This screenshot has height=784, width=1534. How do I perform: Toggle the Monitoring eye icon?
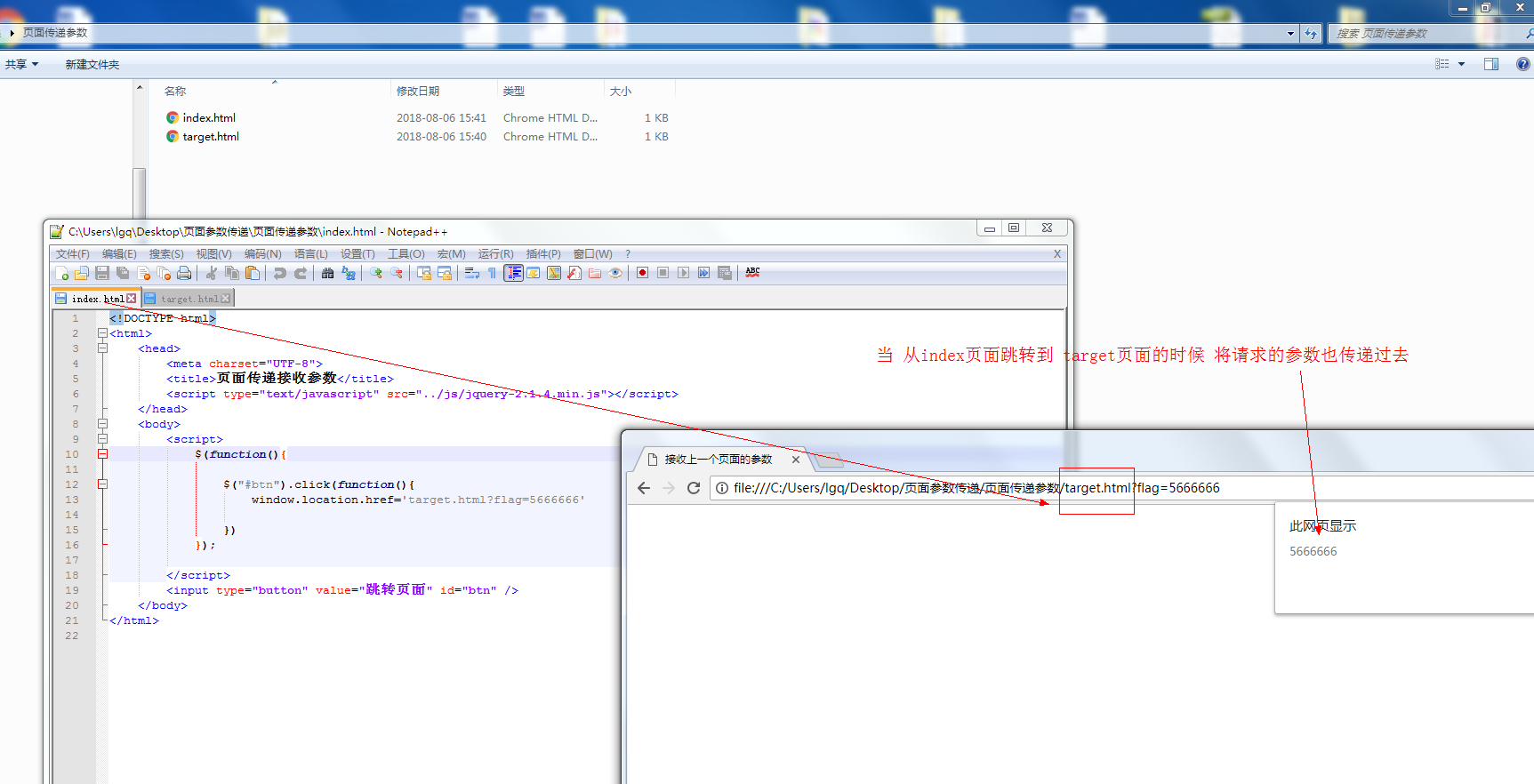click(x=615, y=273)
